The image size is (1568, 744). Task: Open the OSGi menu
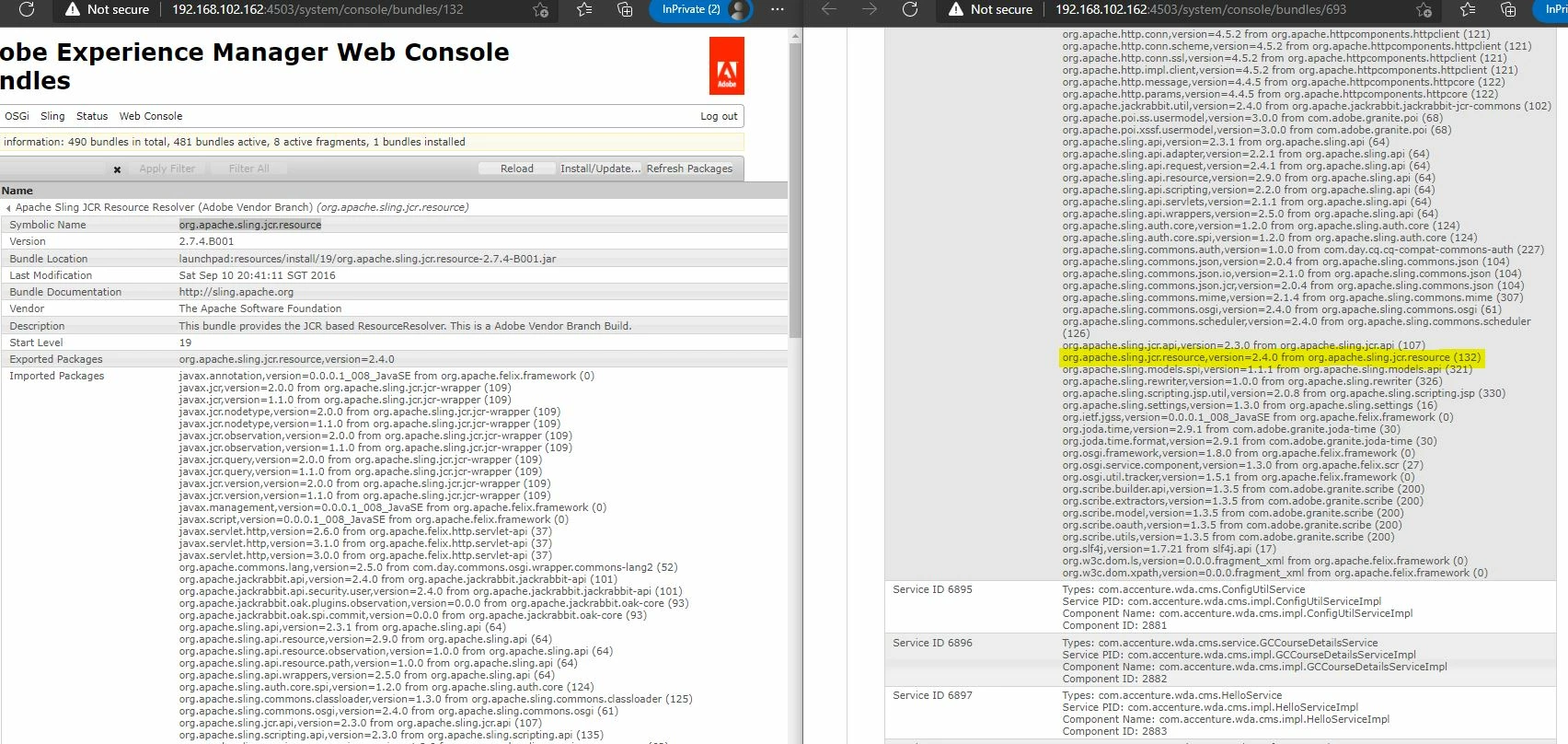click(17, 116)
